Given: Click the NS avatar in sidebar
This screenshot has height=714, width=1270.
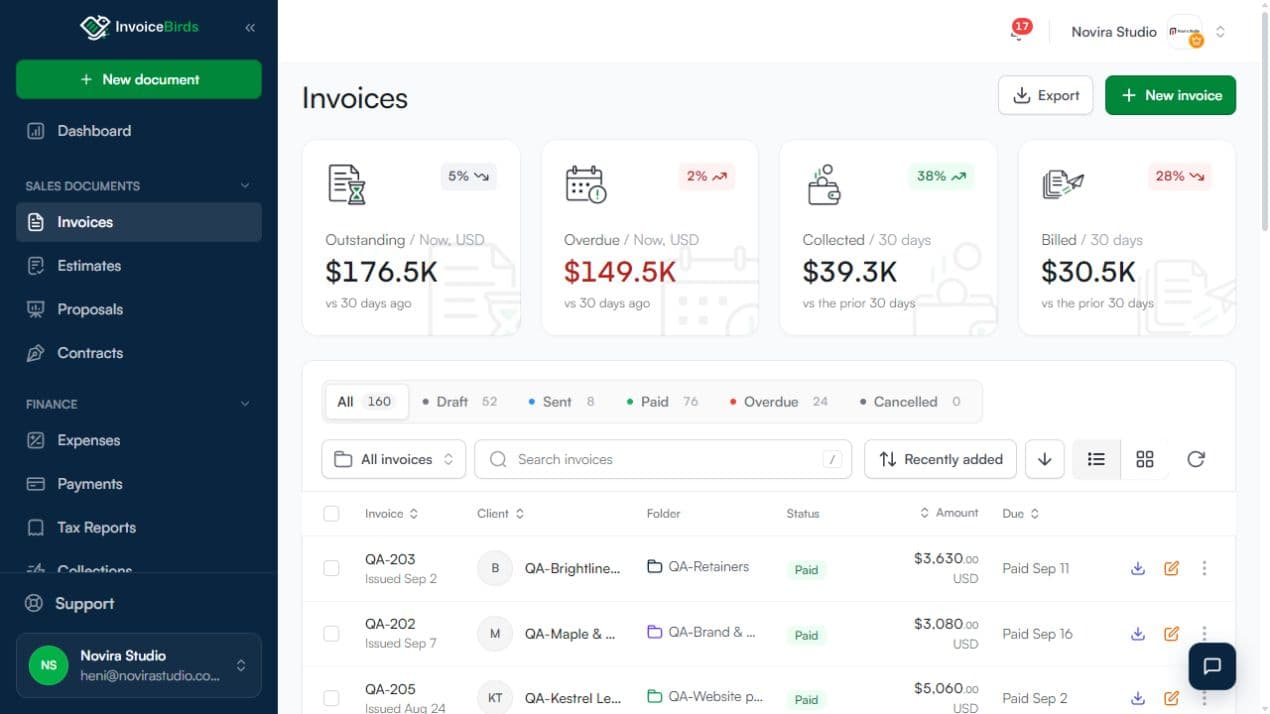Looking at the screenshot, I should [49, 665].
